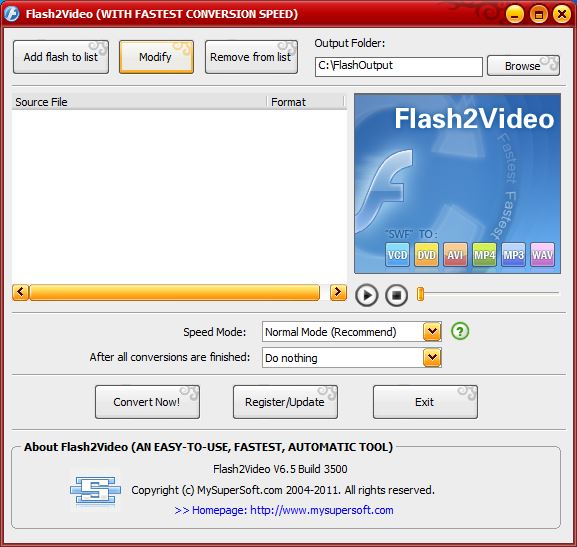
Task: Click the preview play button
Action: [366, 295]
